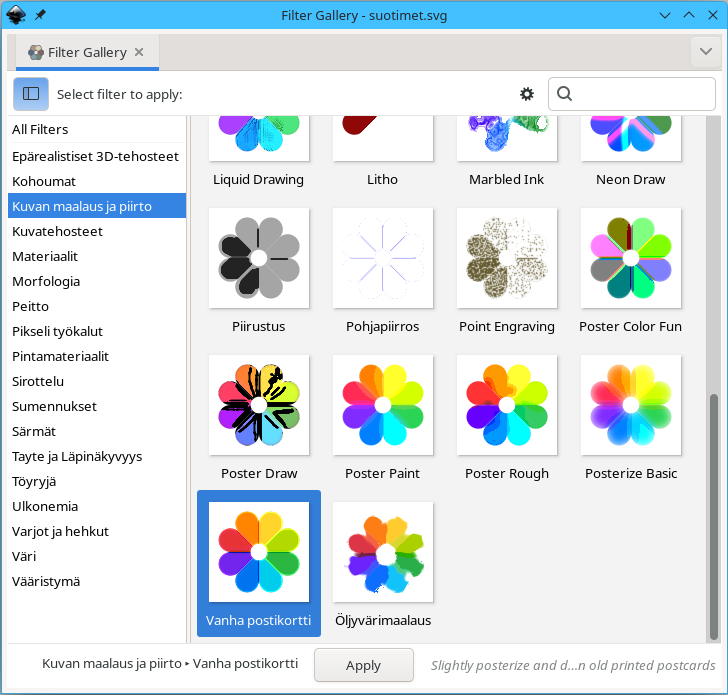
Task: Apply the selected filter
Action: click(x=363, y=665)
